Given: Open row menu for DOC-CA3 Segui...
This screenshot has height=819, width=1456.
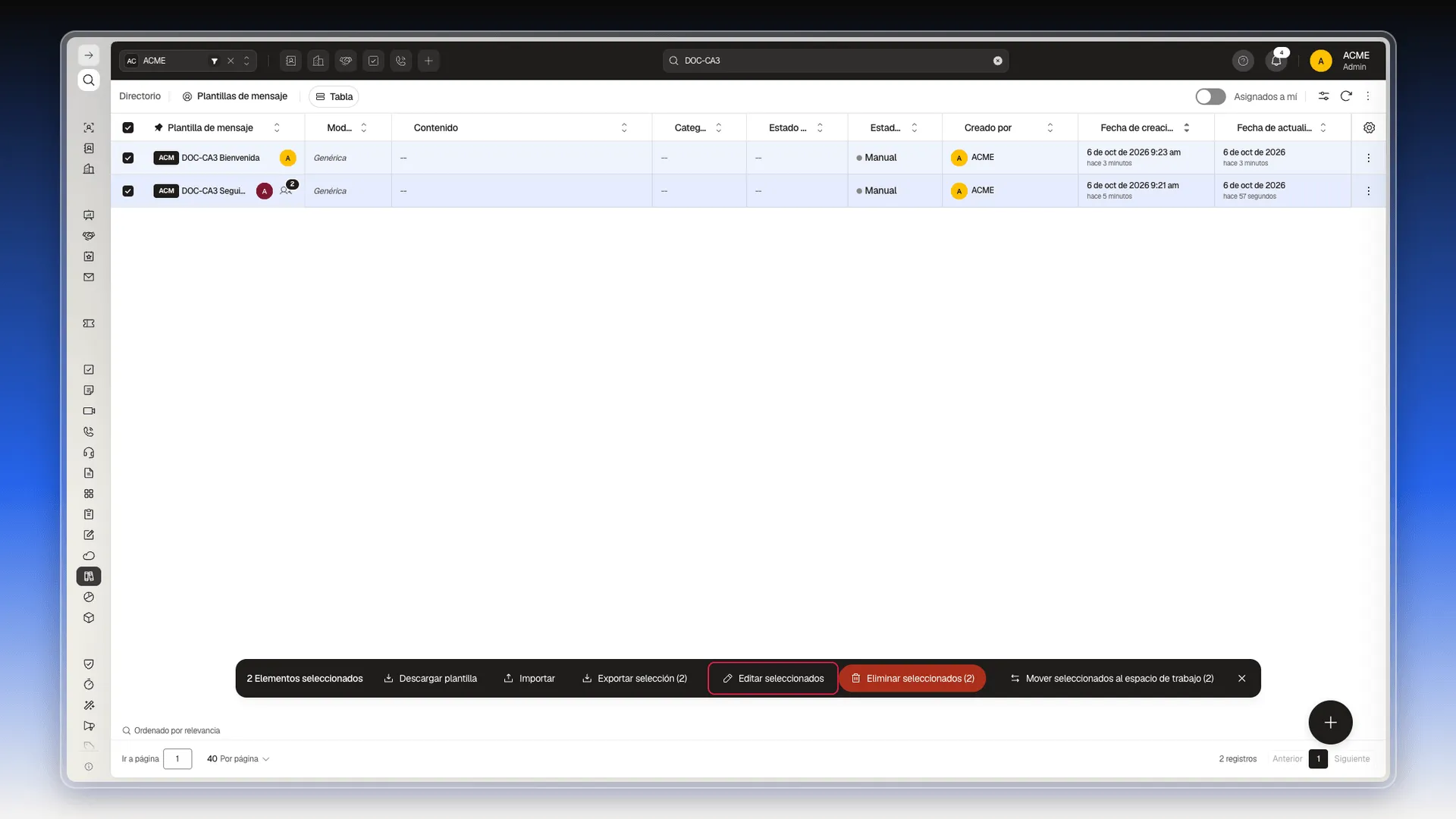Looking at the screenshot, I should [x=1369, y=191].
